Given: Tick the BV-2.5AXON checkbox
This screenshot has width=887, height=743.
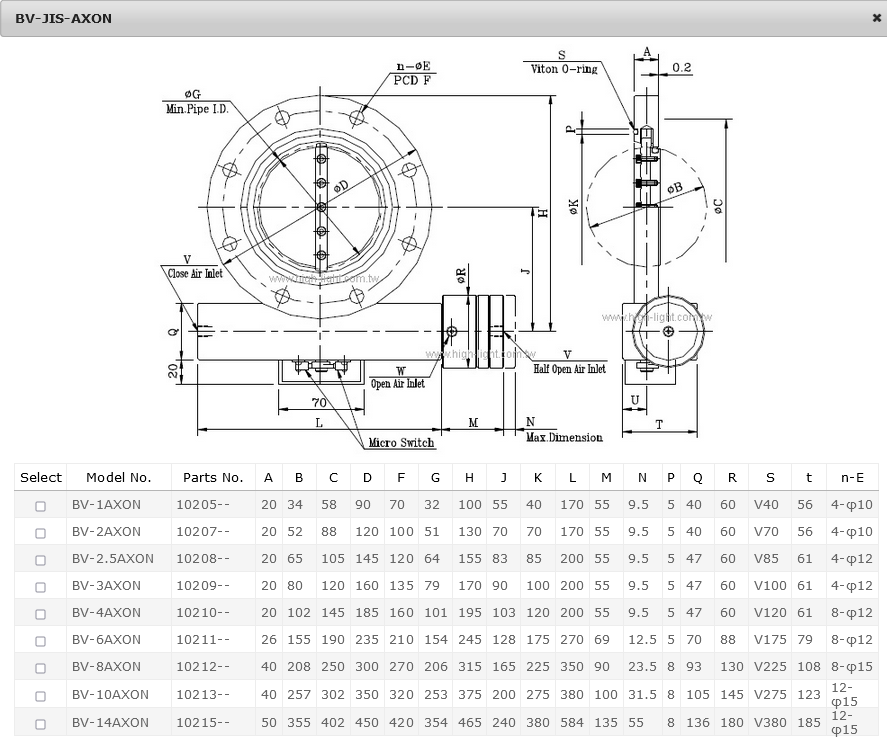Looking at the screenshot, I should (40, 559).
